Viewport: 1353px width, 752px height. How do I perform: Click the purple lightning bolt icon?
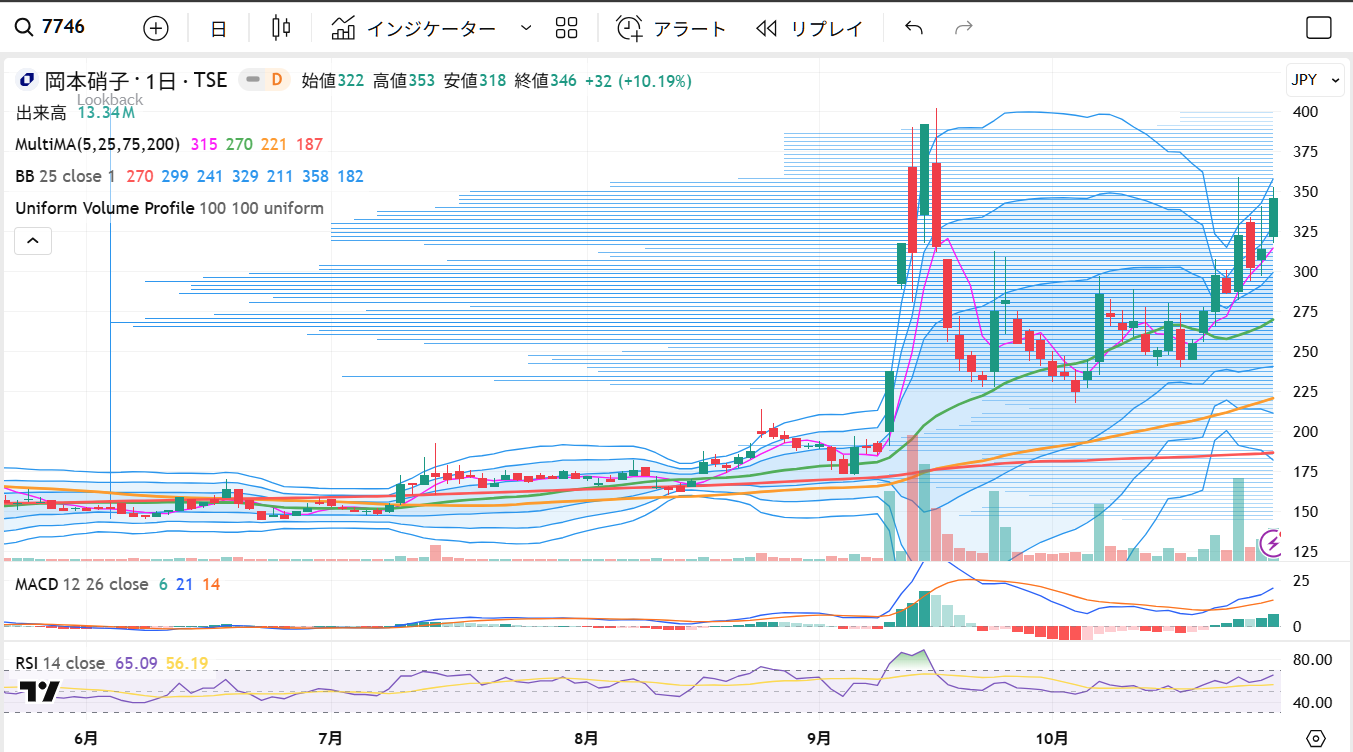click(x=1272, y=543)
